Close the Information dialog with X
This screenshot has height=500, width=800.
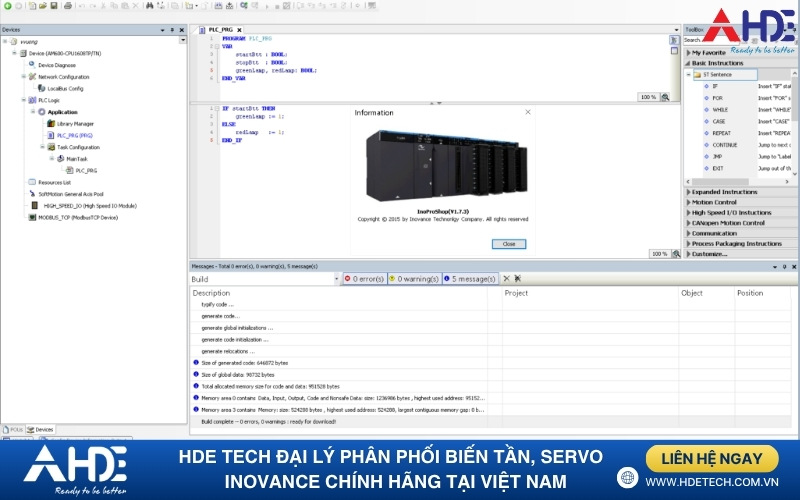(x=528, y=112)
